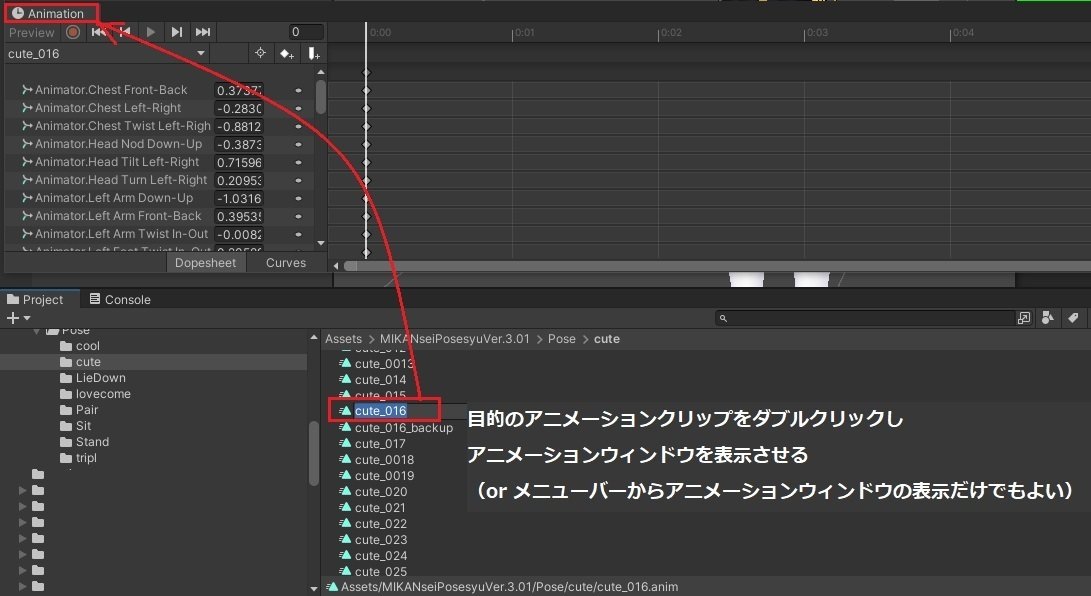Image resolution: width=1091 pixels, height=596 pixels.
Task: Click the property list scroll up arrow
Action: [321, 72]
